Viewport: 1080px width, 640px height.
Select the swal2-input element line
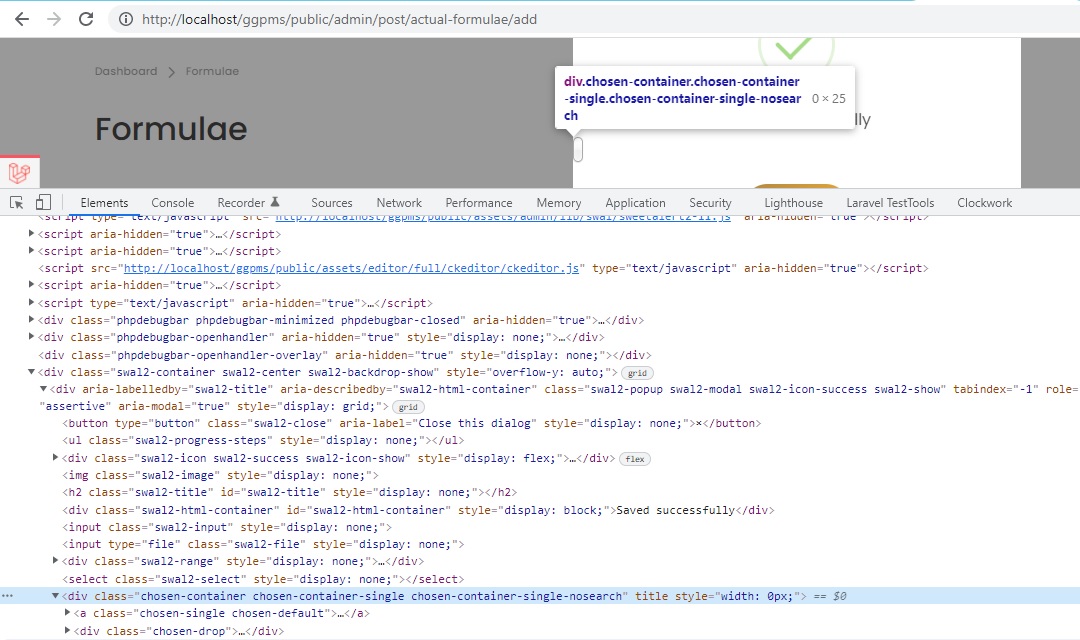(227, 528)
